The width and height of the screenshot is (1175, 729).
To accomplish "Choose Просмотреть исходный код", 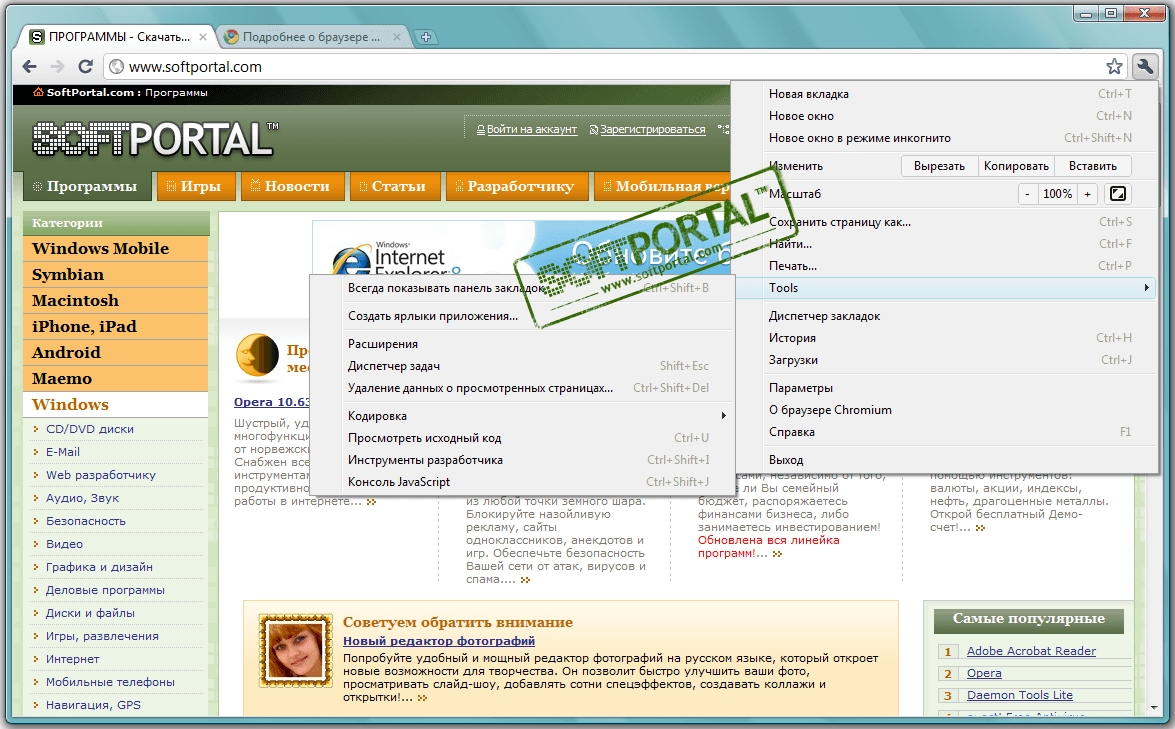I will click(522, 438).
